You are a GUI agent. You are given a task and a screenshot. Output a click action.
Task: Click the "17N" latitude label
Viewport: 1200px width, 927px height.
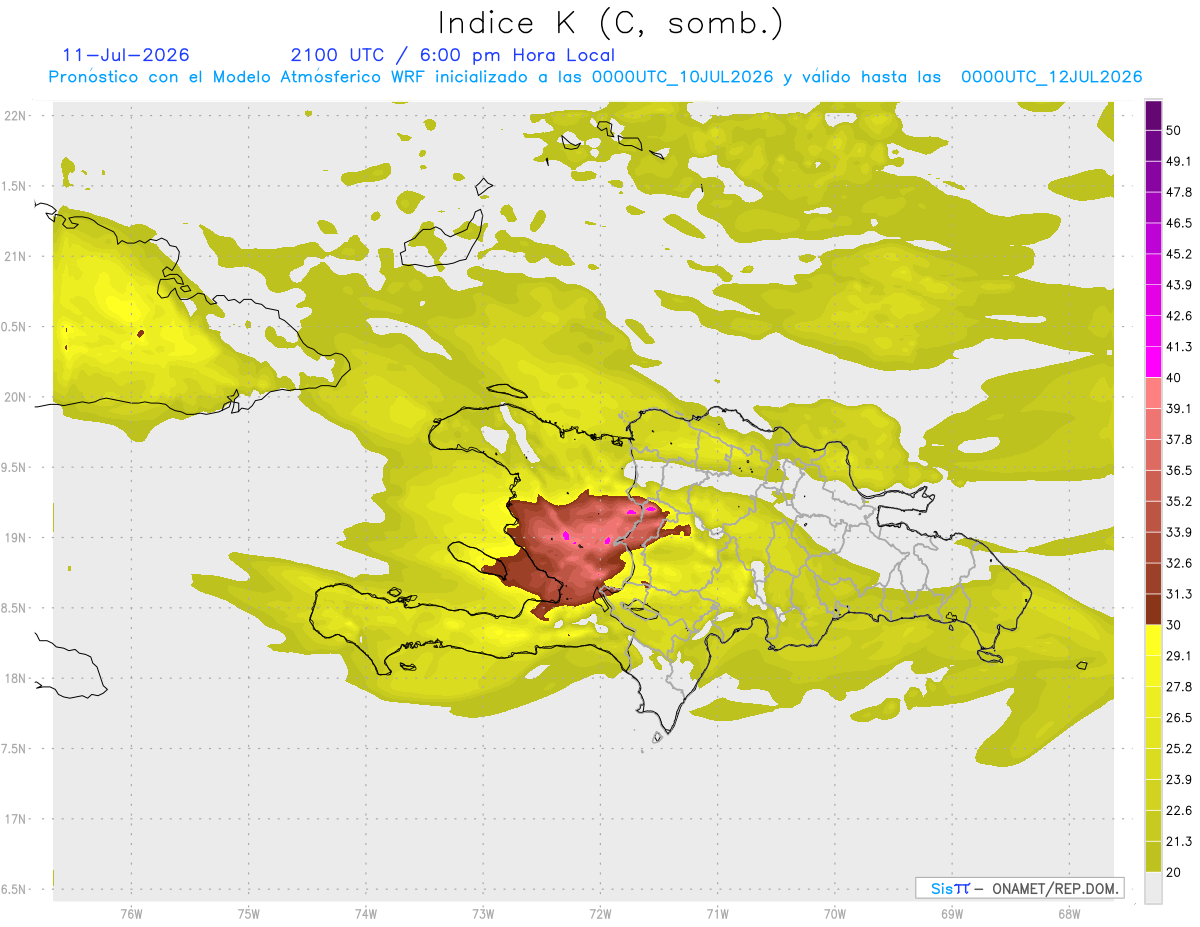click(x=15, y=819)
